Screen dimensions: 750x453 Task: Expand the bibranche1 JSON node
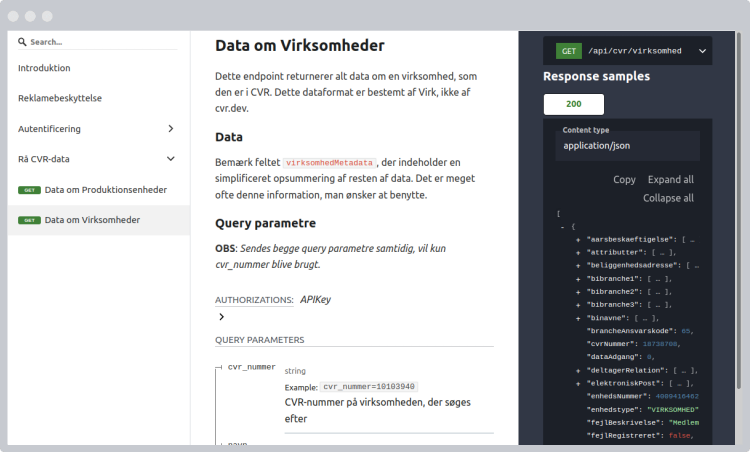pyautogui.click(x=578, y=279)
